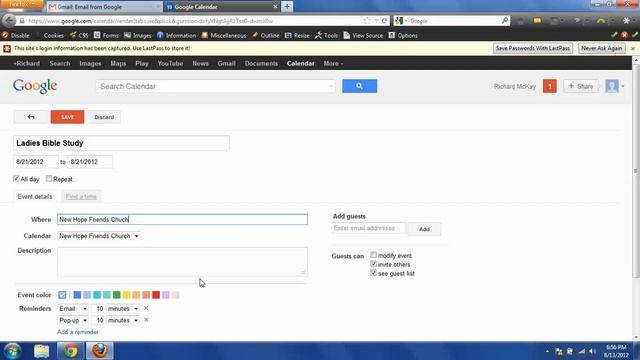
Task: Click the browser back navigation arrow
Action: click(x=9, y=20)
